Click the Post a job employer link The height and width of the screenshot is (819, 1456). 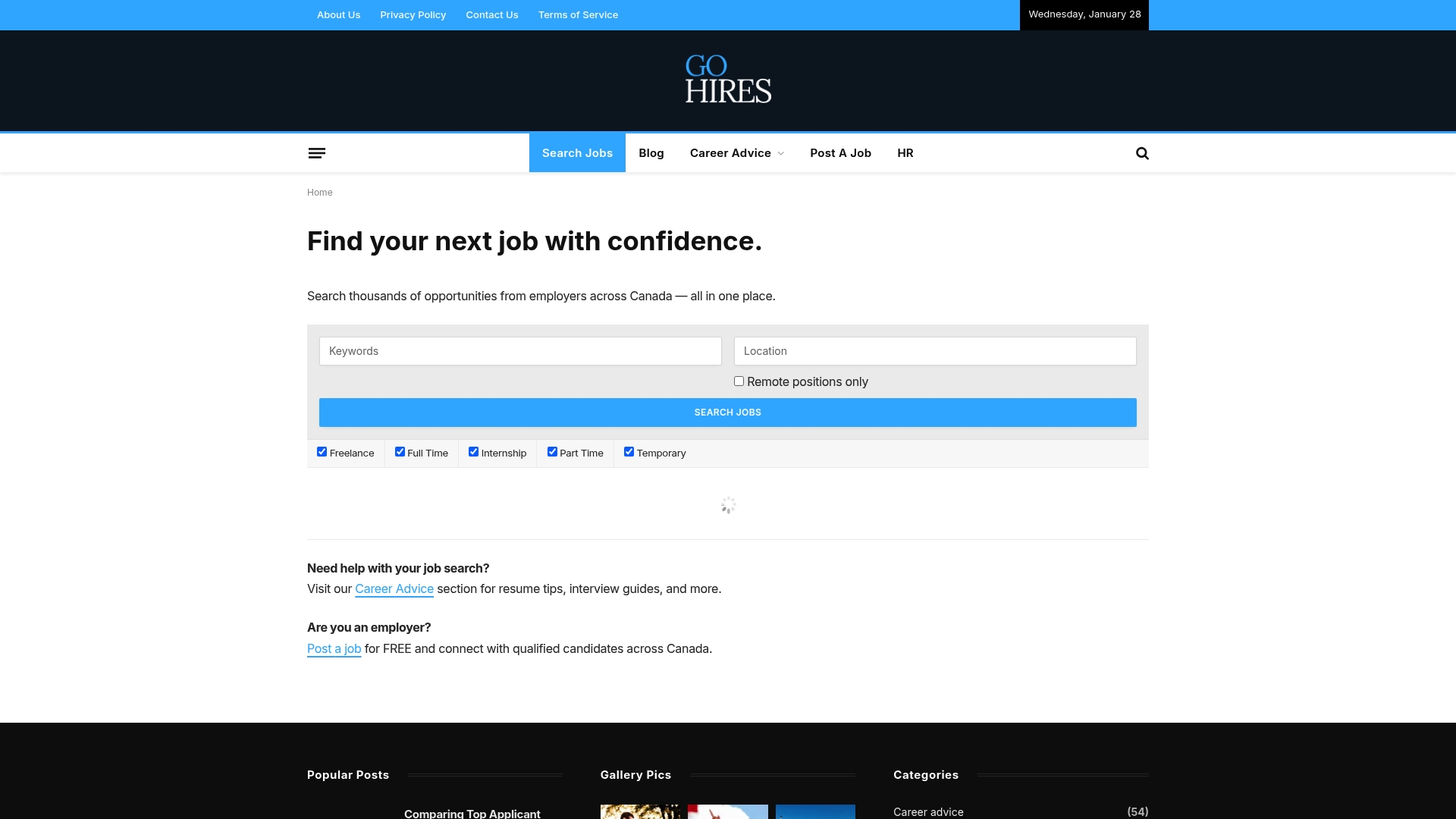[334, 648]
